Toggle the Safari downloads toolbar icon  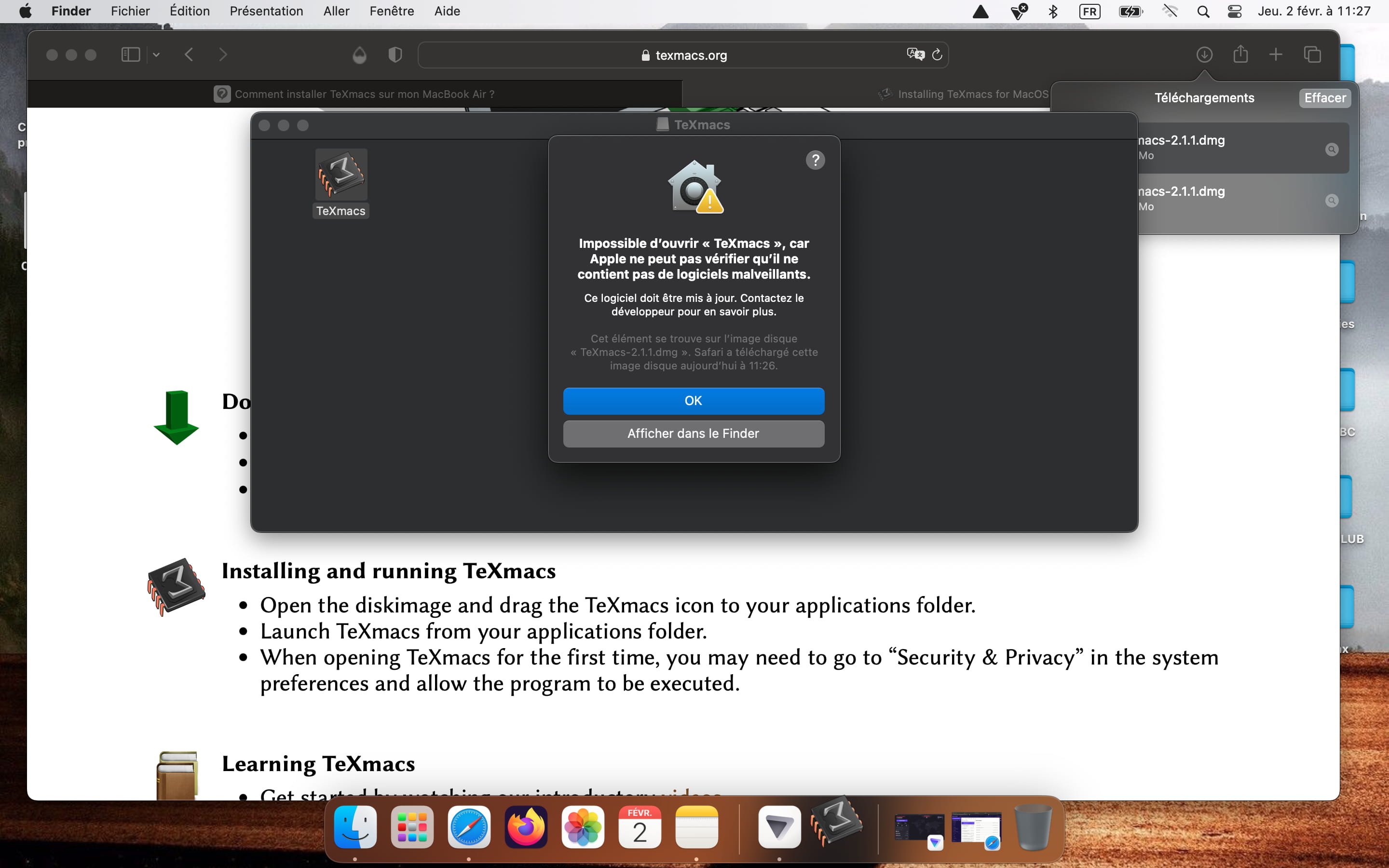[1204, 54]
